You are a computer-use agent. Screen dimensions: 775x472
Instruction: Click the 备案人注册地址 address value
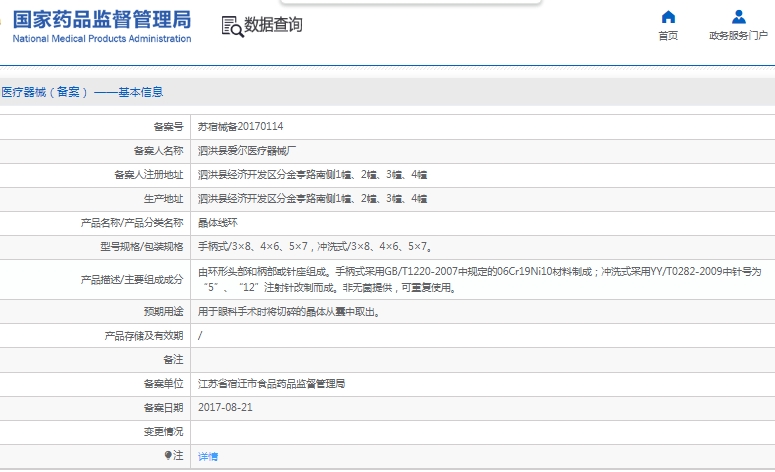click(x=312, y=174)
